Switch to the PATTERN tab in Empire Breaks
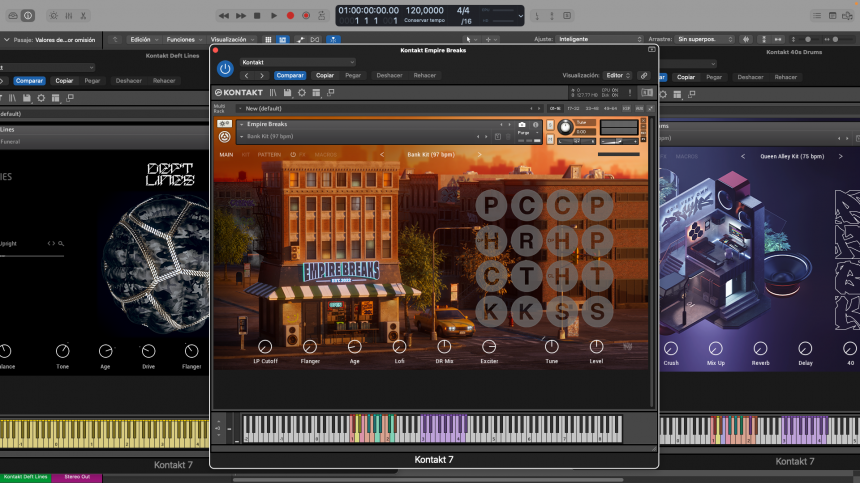 [269, 155]
